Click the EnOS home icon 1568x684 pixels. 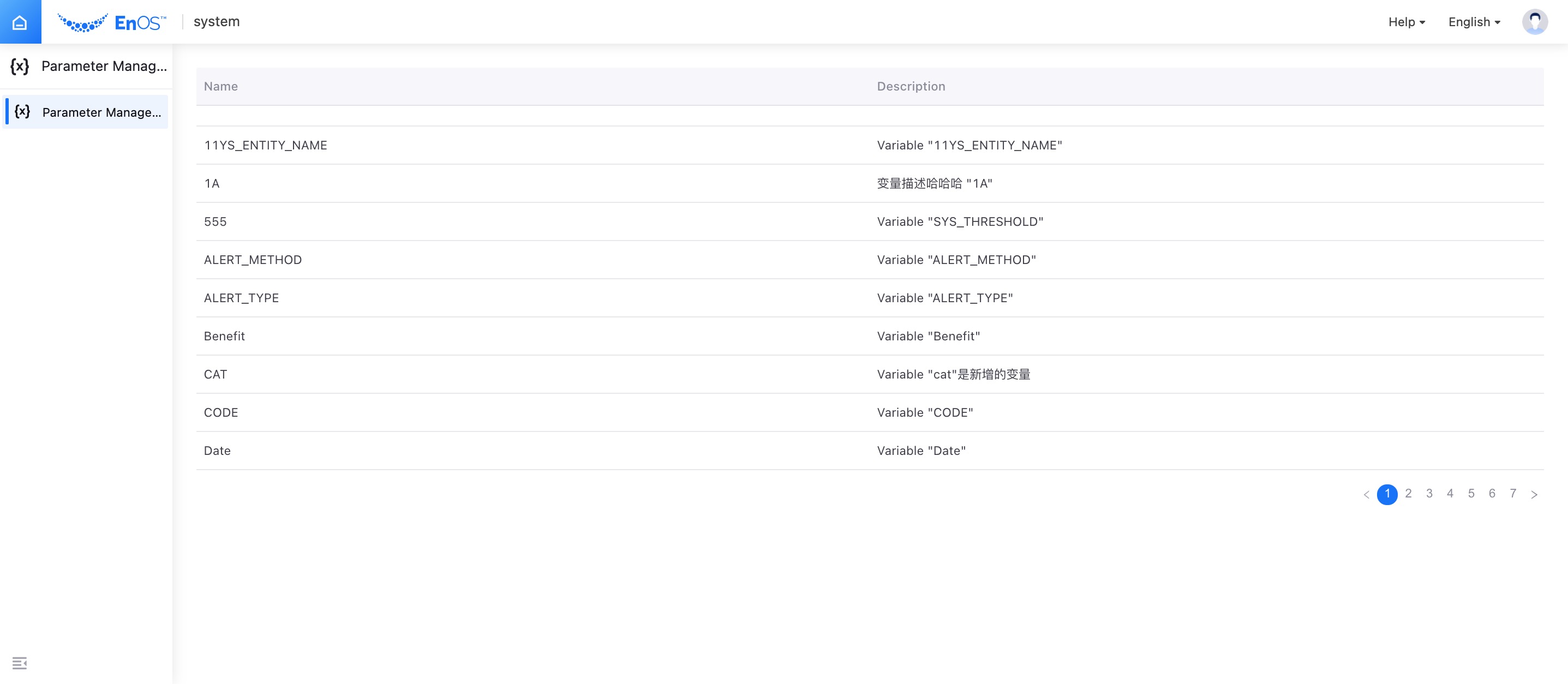20,21
